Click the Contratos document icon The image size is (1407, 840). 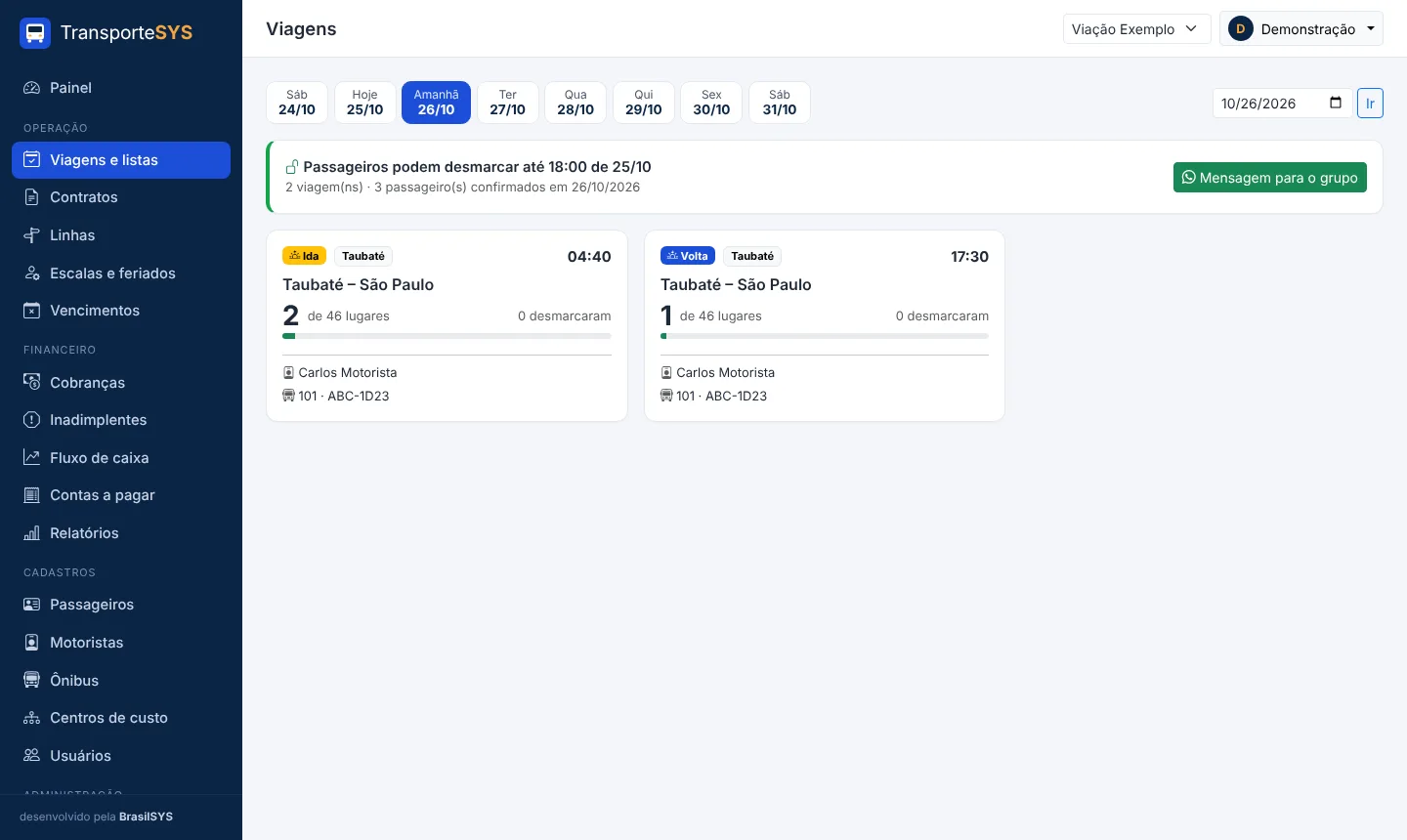(x=32, y=197)
